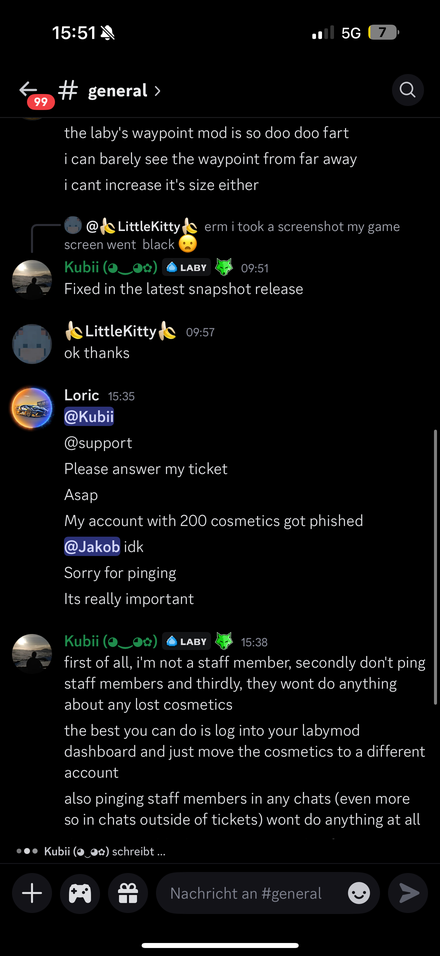Tap the @Jakob mention

[92, 547]
